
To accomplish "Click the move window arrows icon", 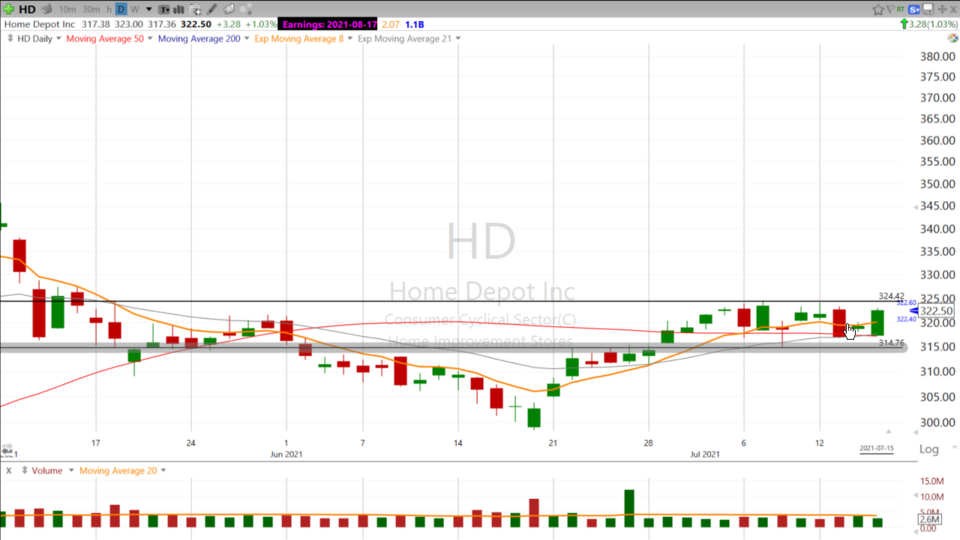I will (942, 9).
